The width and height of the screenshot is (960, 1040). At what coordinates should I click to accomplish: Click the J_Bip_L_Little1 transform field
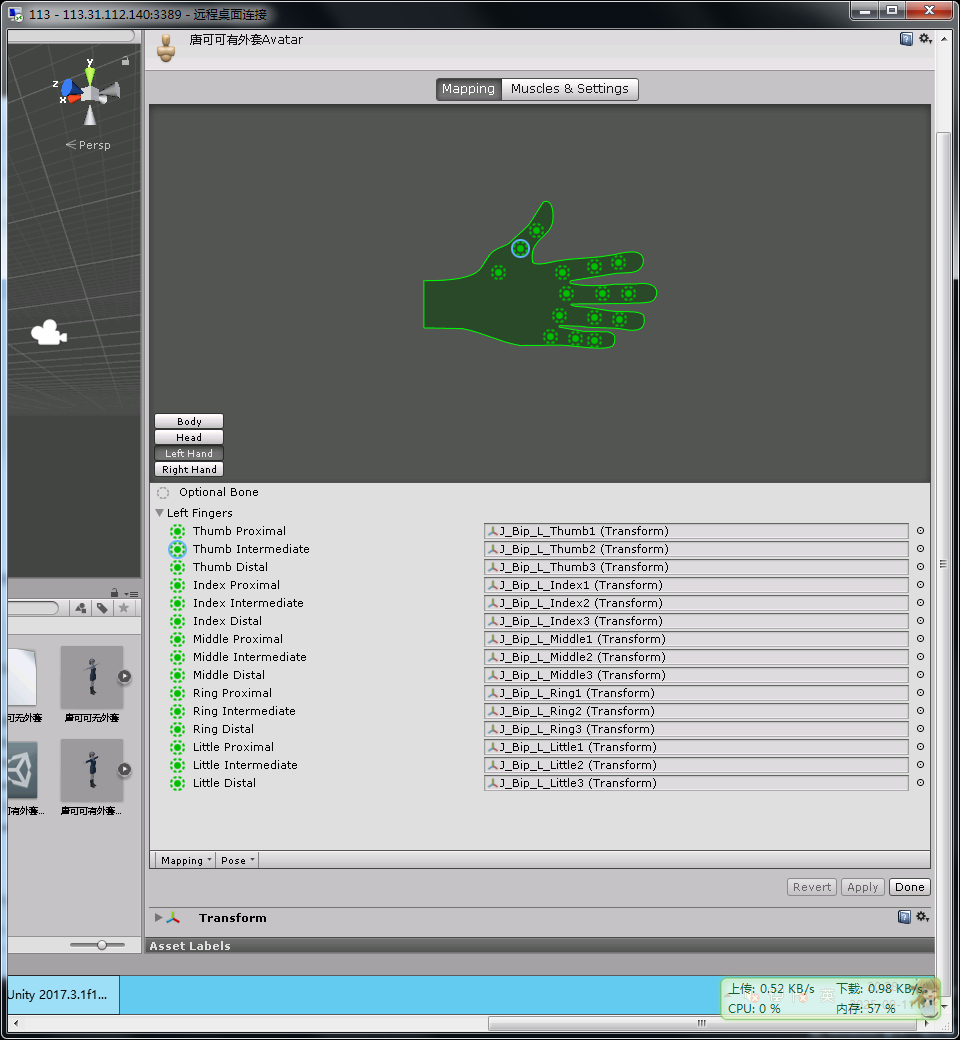click(696, 747)
